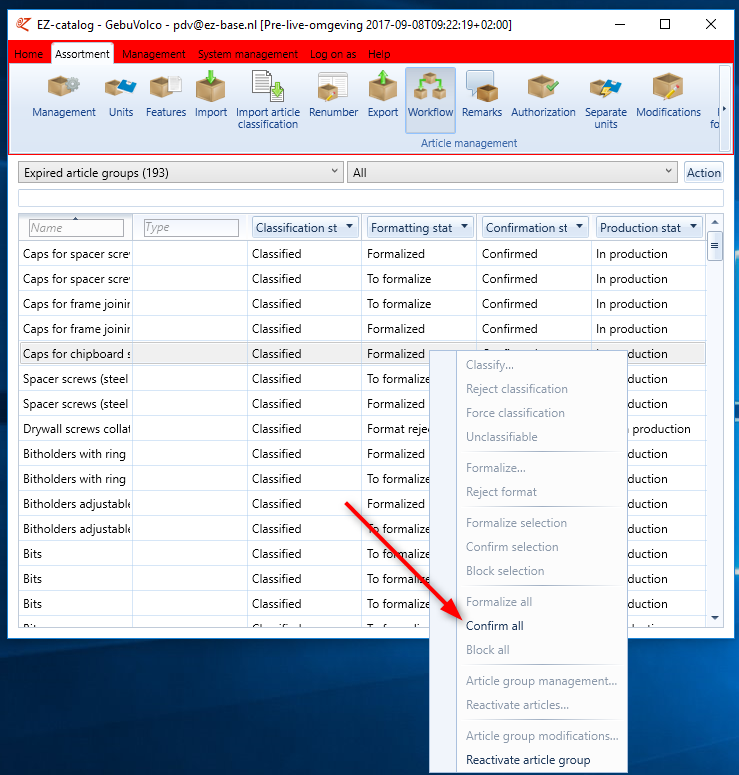
Task: Click the table scroll down arrow
Action: click(715, 618)
